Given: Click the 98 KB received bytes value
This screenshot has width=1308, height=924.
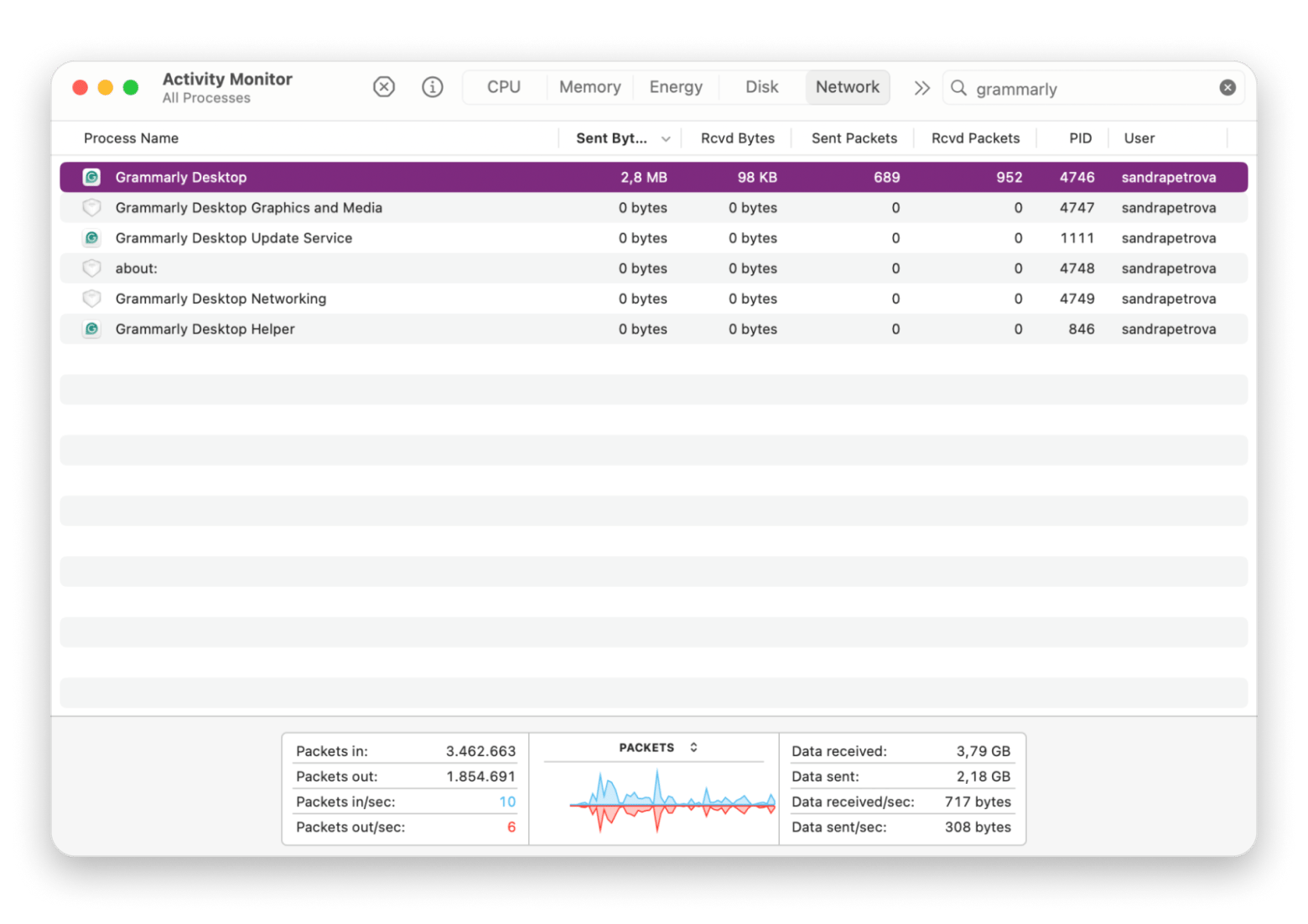Looking at the screenshot, I should (757, 177).
